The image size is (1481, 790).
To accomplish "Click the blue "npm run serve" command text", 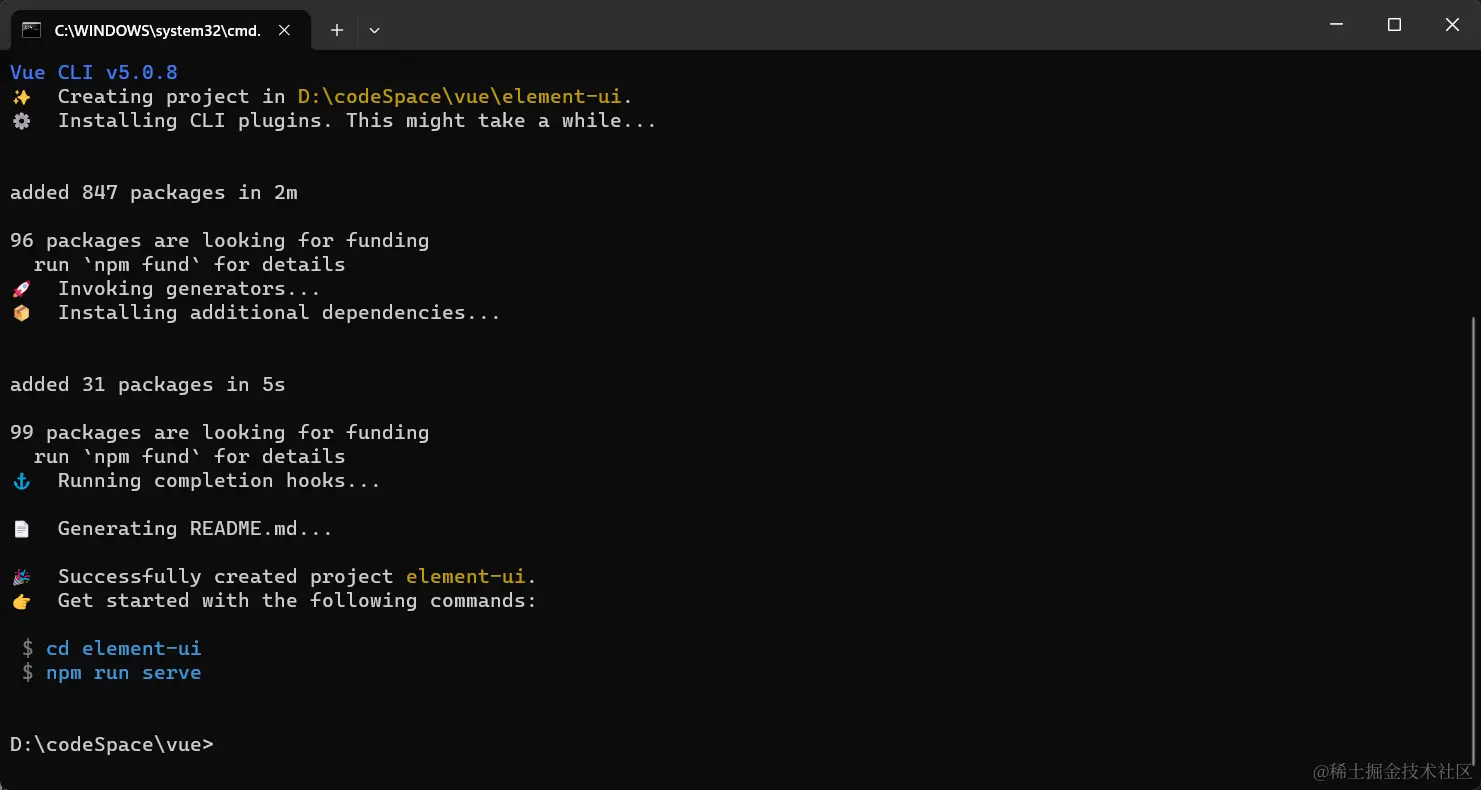I will pyautogui.click(x=123, y=673).
